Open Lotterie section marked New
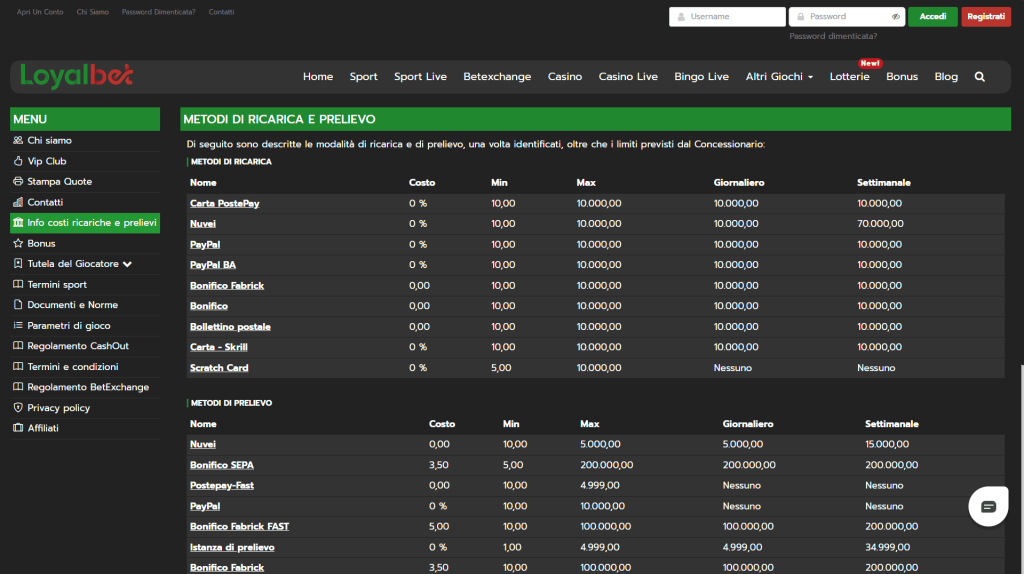 point(849,77)
